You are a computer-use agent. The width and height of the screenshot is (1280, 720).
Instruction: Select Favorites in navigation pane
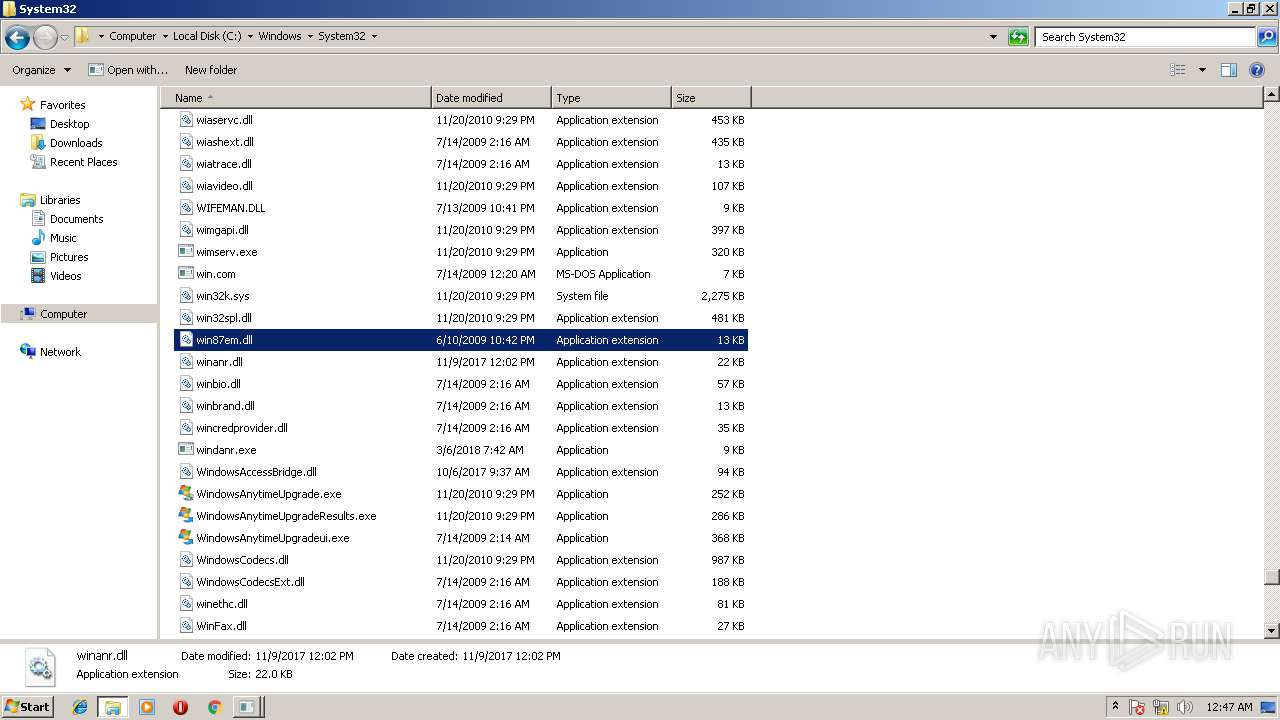tap(62, 105)
